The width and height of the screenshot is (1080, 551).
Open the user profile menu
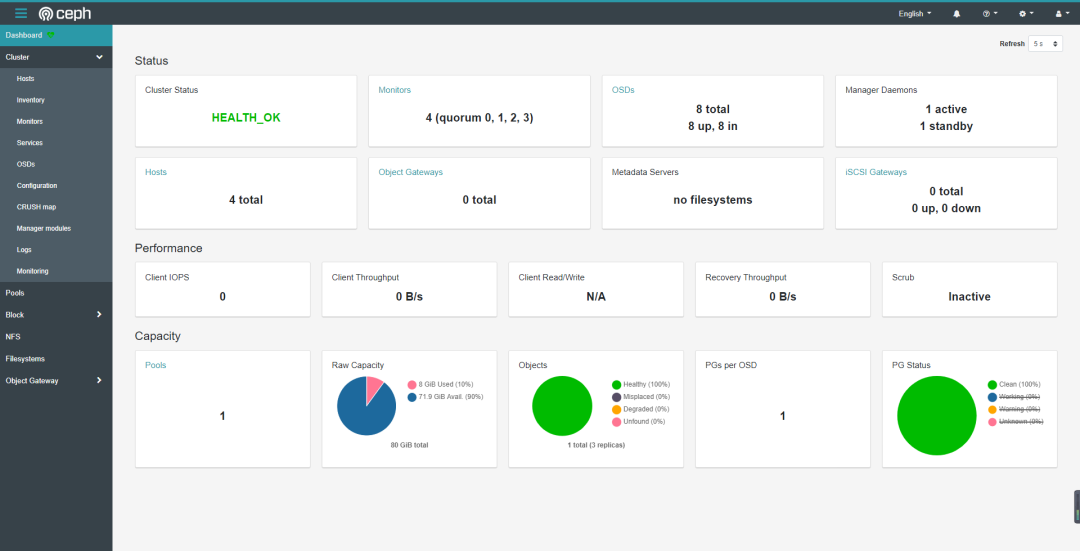(1062, 14)
